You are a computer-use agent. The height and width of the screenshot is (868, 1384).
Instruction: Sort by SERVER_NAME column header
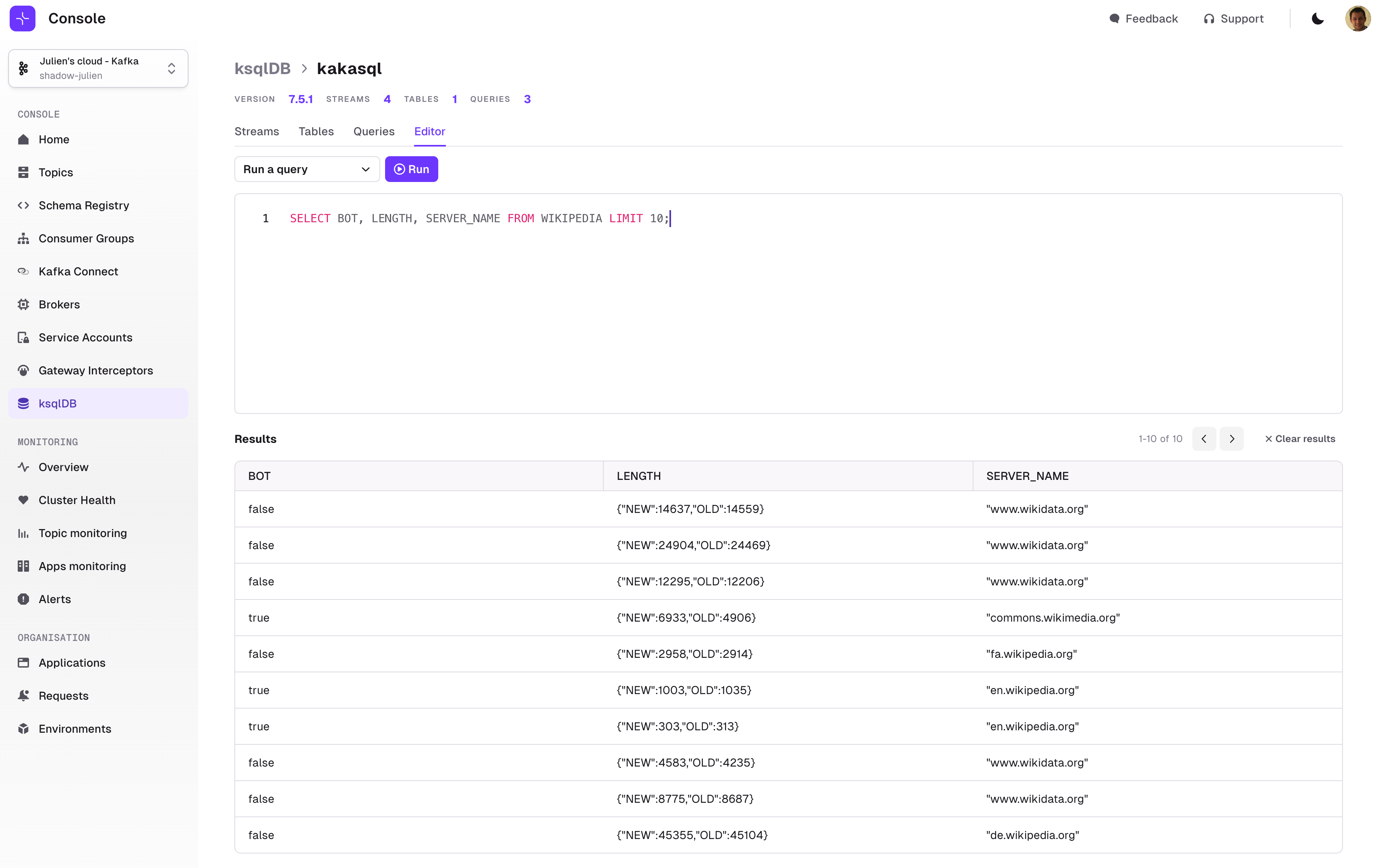tap(1157, 476)
